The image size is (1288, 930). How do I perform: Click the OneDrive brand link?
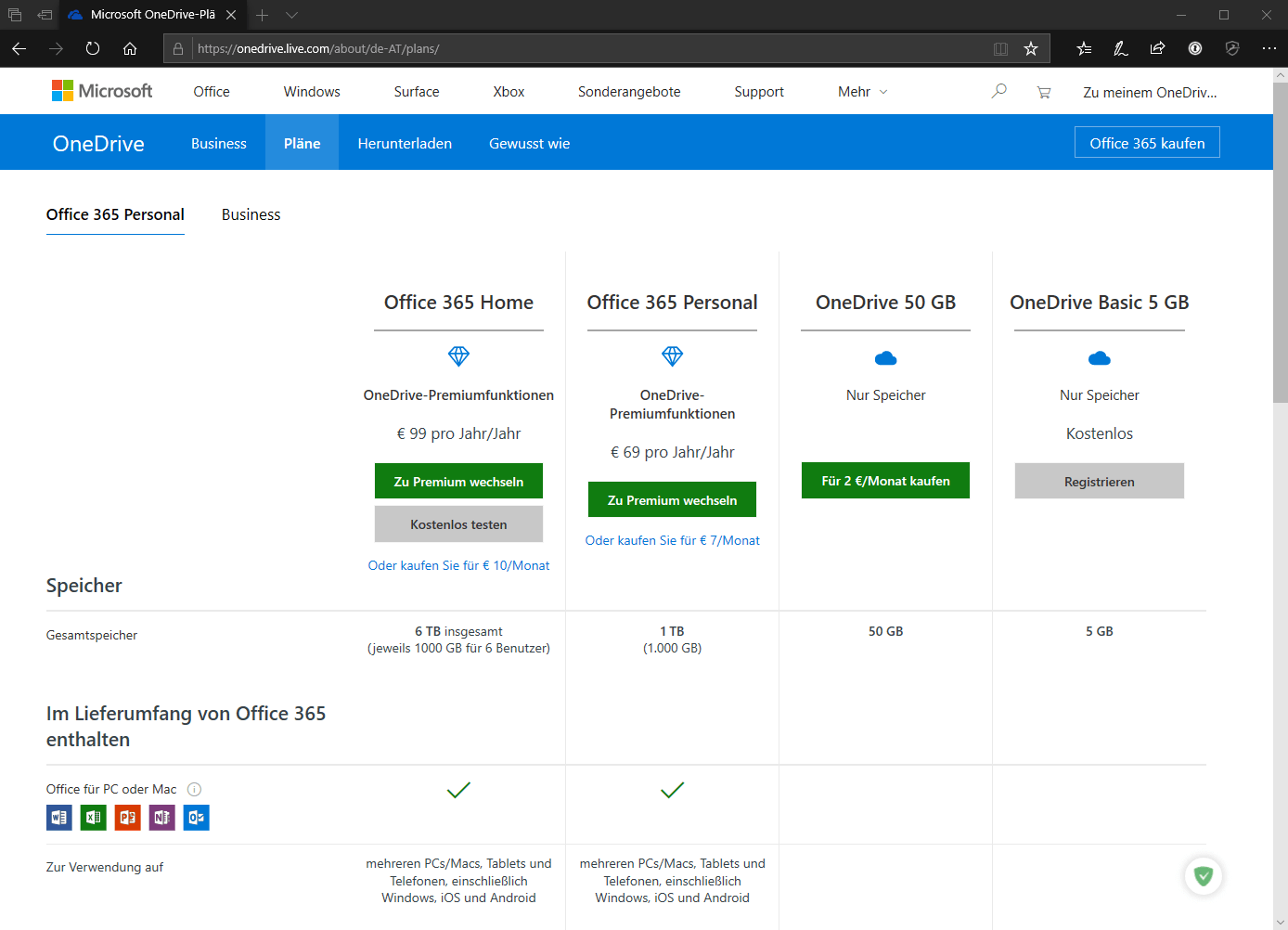pos(98,144)
